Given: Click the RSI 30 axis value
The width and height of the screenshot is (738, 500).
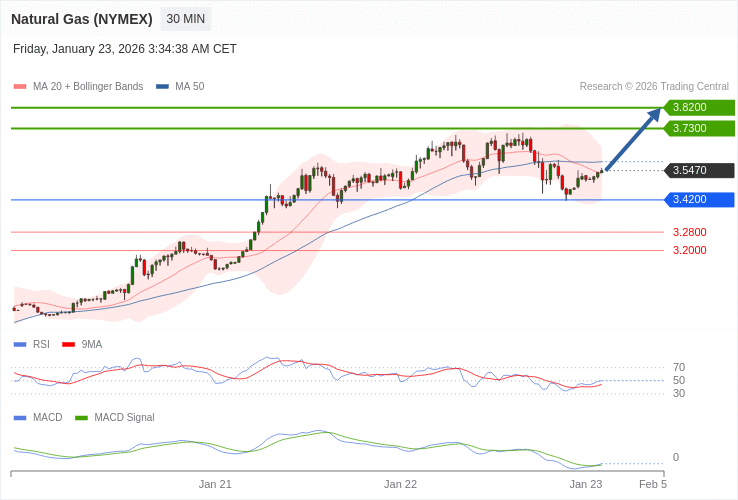Looking at the screenshot, I should click(x=679, y=393).
